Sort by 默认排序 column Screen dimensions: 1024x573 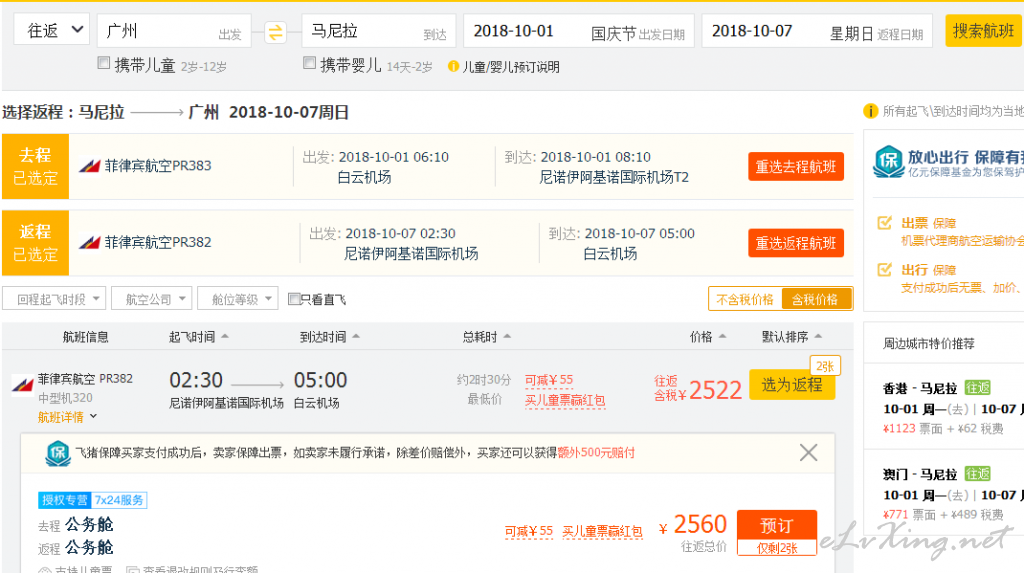pos(792,336)
